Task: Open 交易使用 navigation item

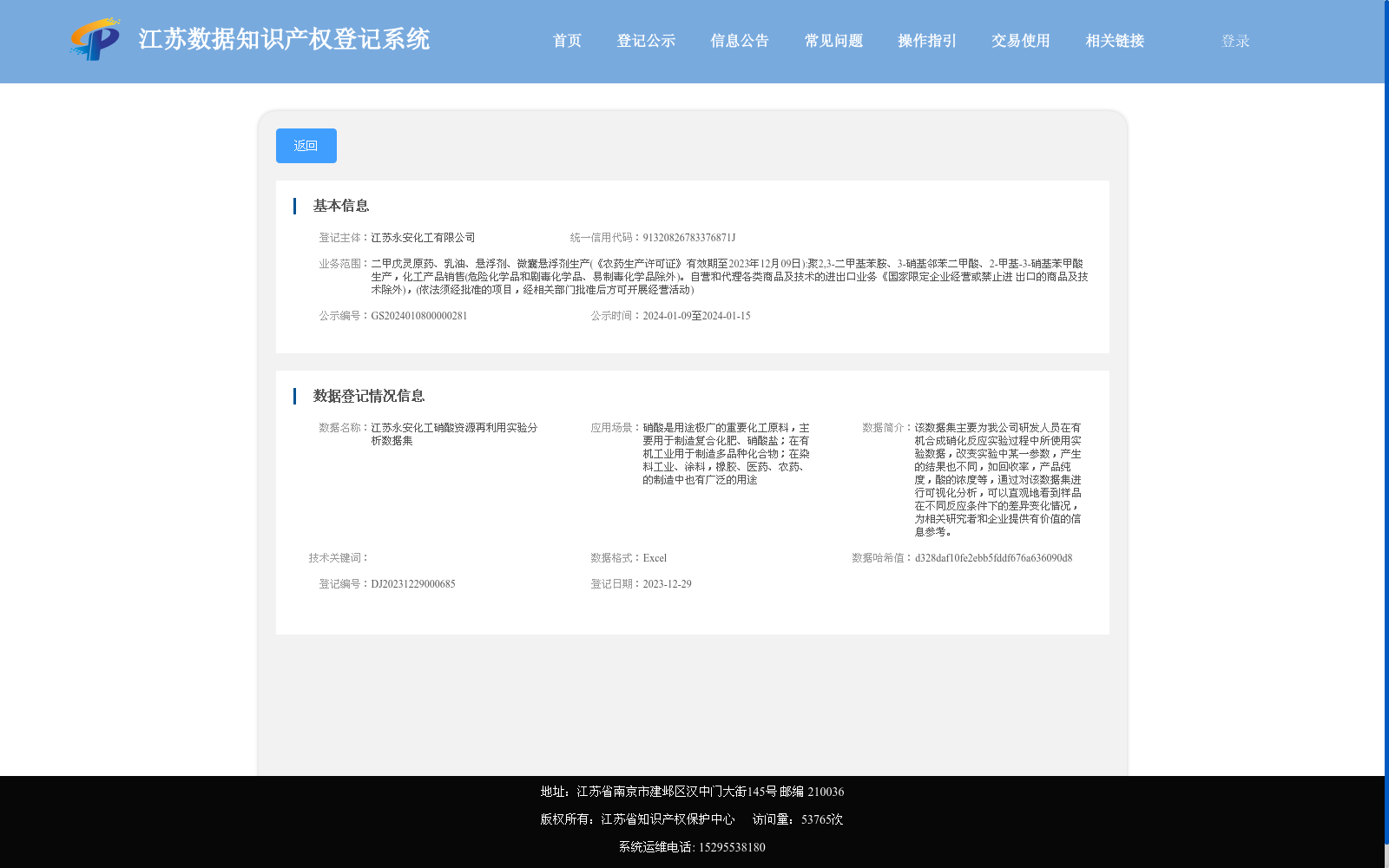Action: (1021, 41)
